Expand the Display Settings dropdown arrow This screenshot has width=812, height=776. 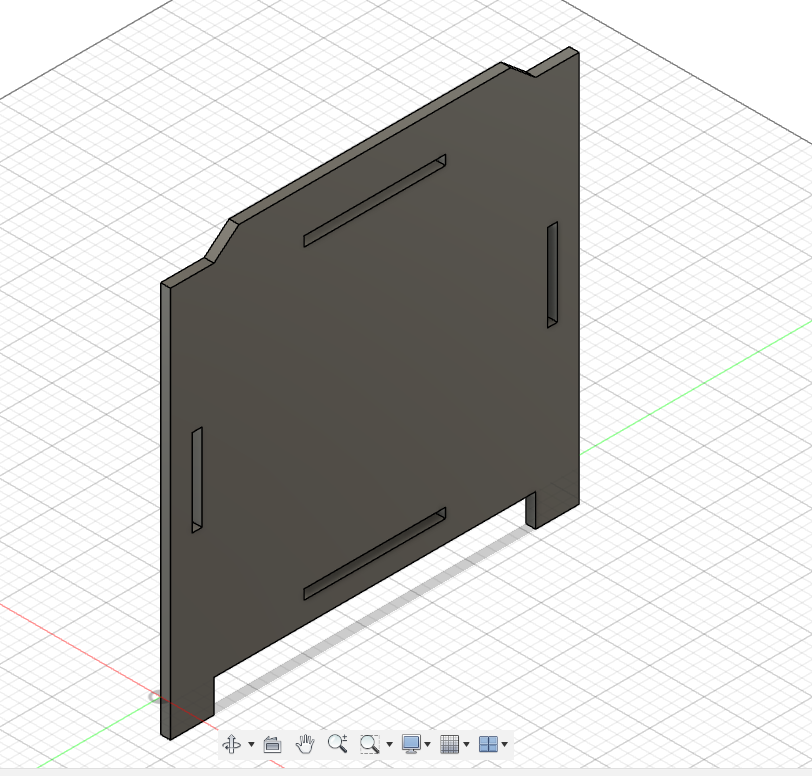click(x=427, y=744)
